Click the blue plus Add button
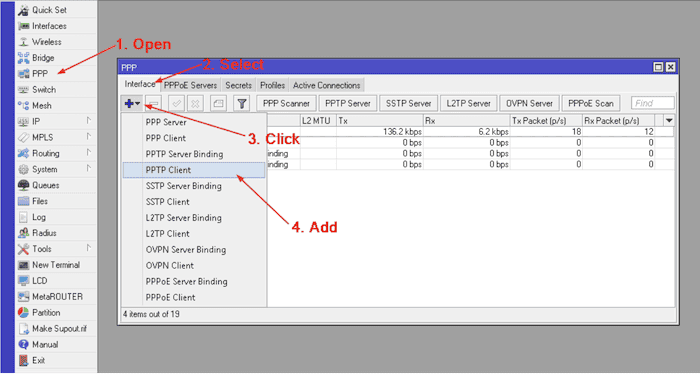700x376 pixels. [x=132, y=103]
